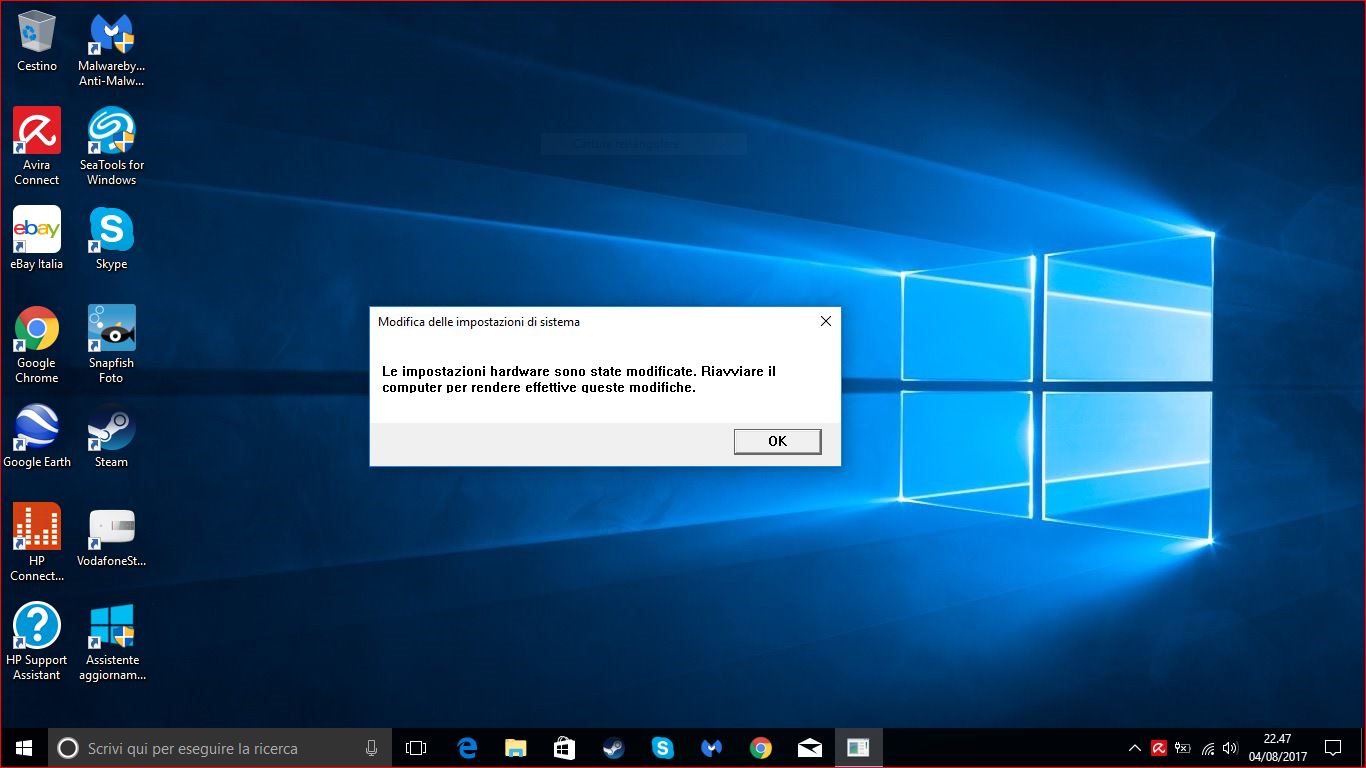Select the Google Earth desktop shortcut

coord(37,436)
